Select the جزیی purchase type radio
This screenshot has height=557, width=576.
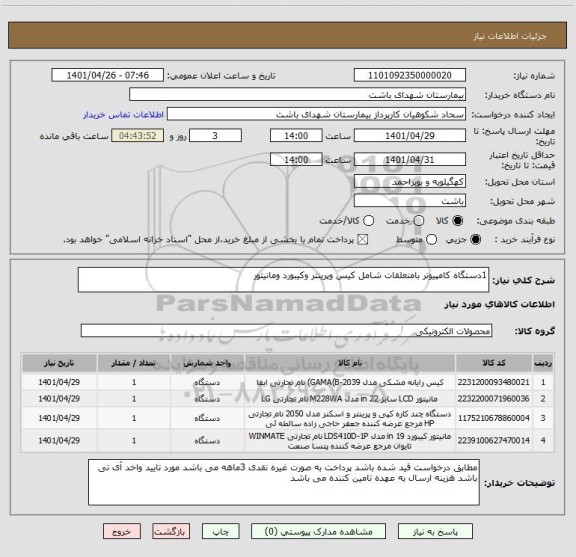(x=475, y=240)
